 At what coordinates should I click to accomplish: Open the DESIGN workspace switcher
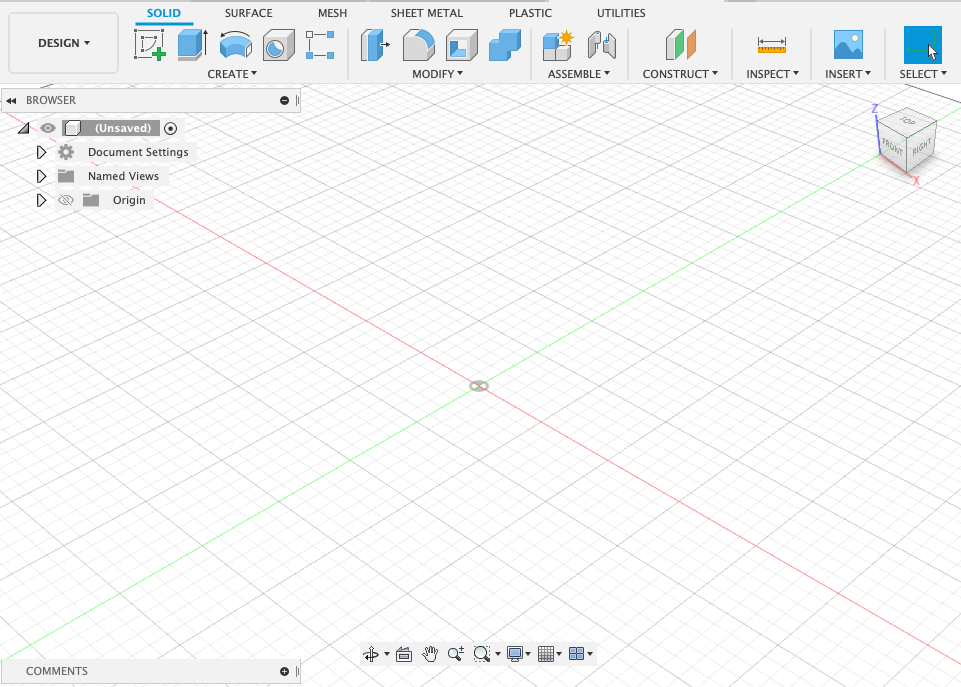[62, 43]
